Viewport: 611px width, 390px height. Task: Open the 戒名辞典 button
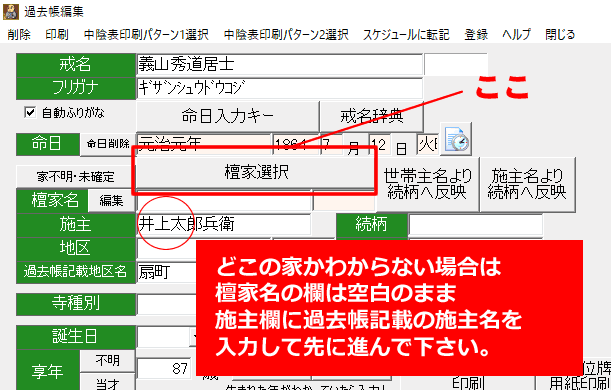(372, 116)
